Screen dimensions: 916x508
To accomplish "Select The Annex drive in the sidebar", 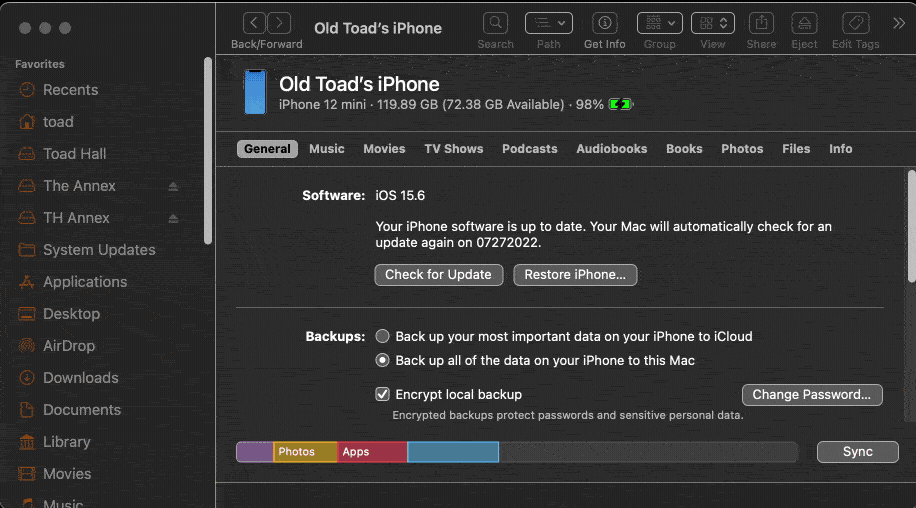I will pyautogui.click(x=79, y=186).
